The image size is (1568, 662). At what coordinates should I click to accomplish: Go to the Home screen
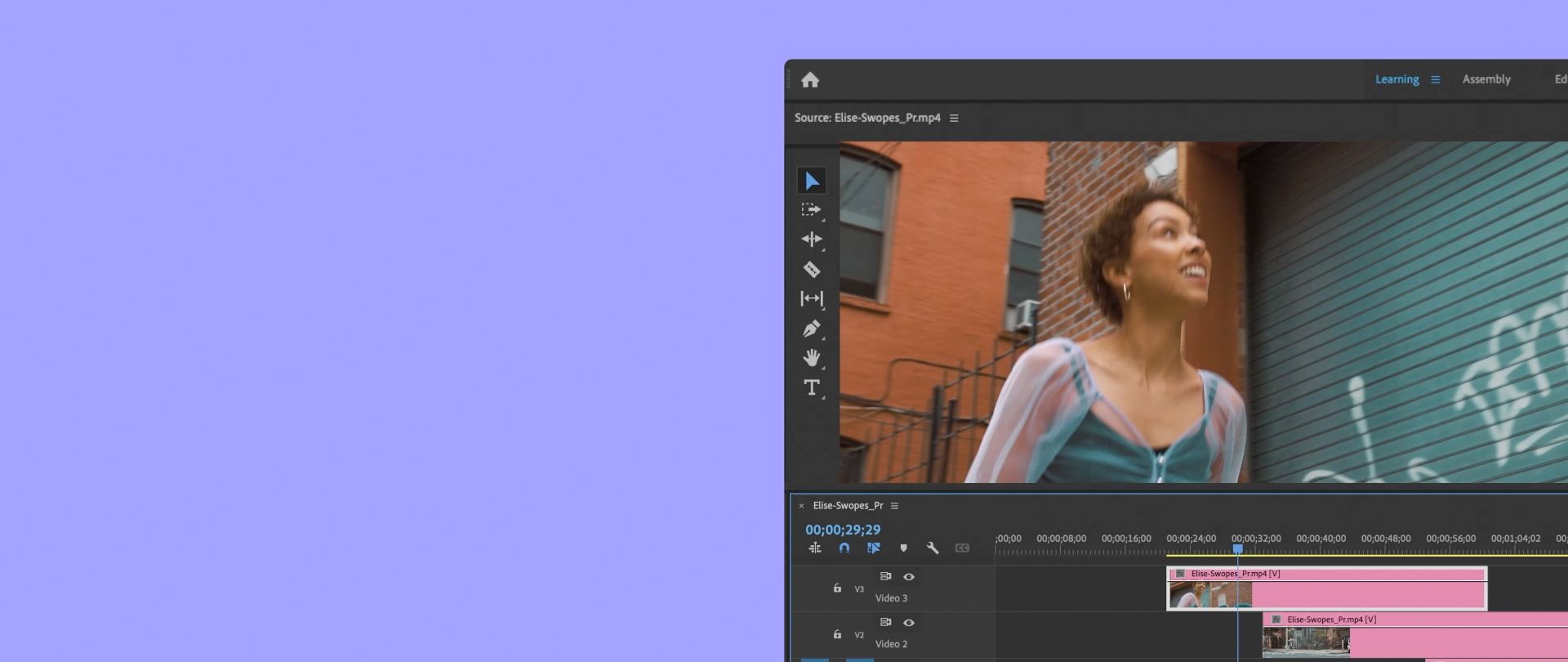click(810, 80)
